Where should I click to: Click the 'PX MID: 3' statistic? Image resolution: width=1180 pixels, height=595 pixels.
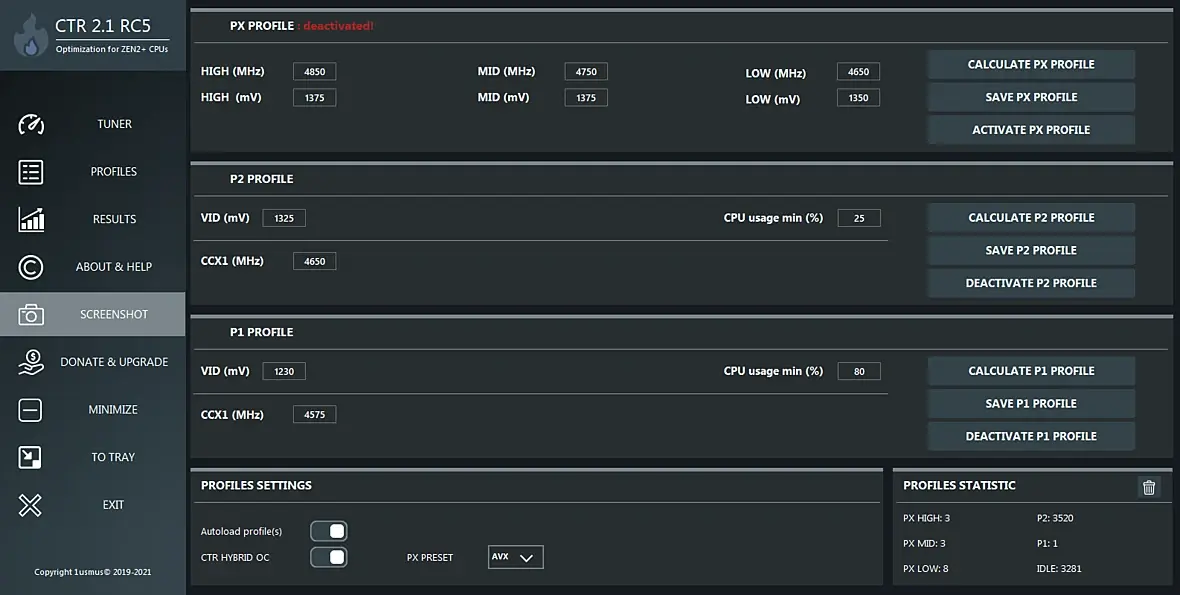924,543
